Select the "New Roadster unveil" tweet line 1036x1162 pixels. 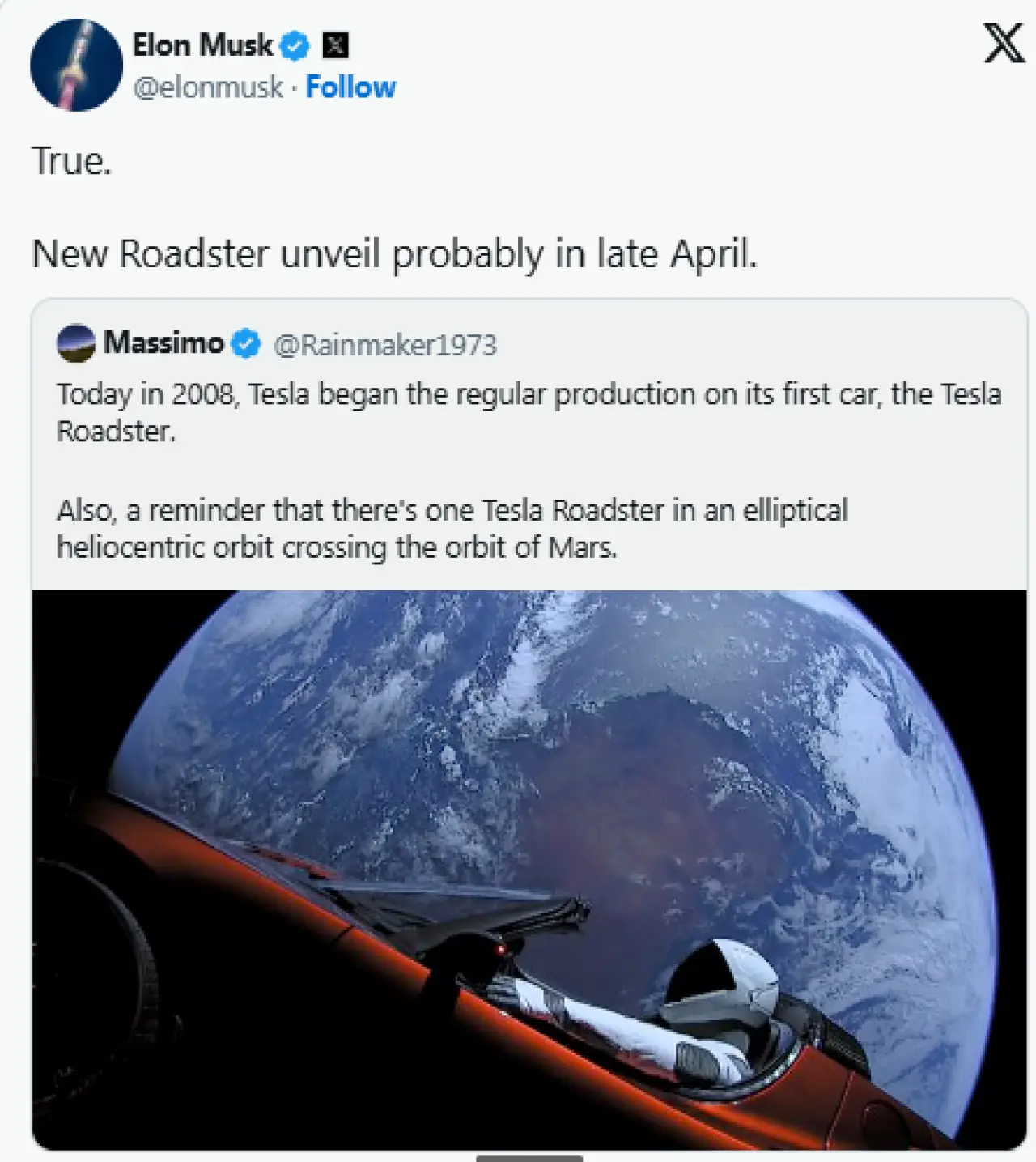pyautogui.click(x=394, y=254)
